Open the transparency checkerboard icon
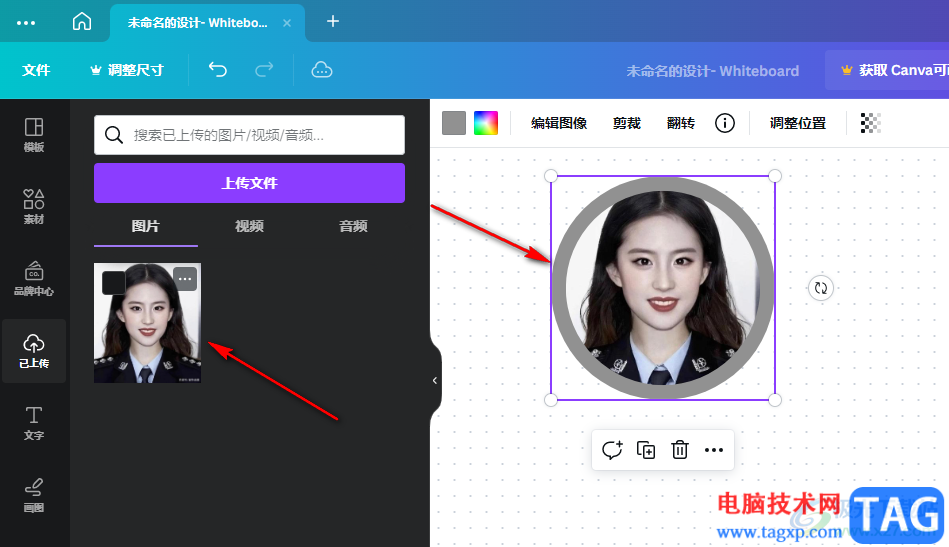 (870, 123)
